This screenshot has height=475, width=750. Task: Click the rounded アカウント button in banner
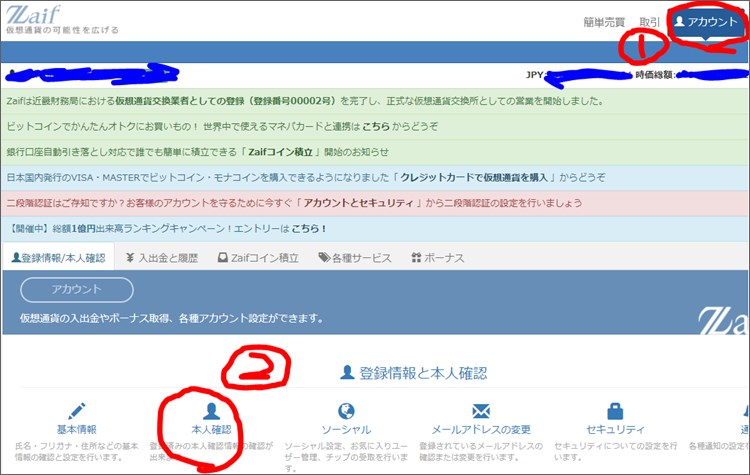tap(77, 289)
